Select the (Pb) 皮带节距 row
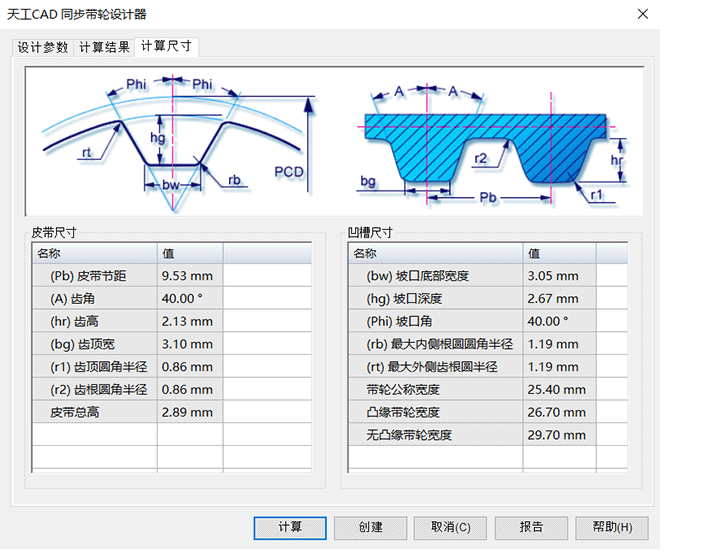This screenshot has width=701, height=552. (96, 276)
